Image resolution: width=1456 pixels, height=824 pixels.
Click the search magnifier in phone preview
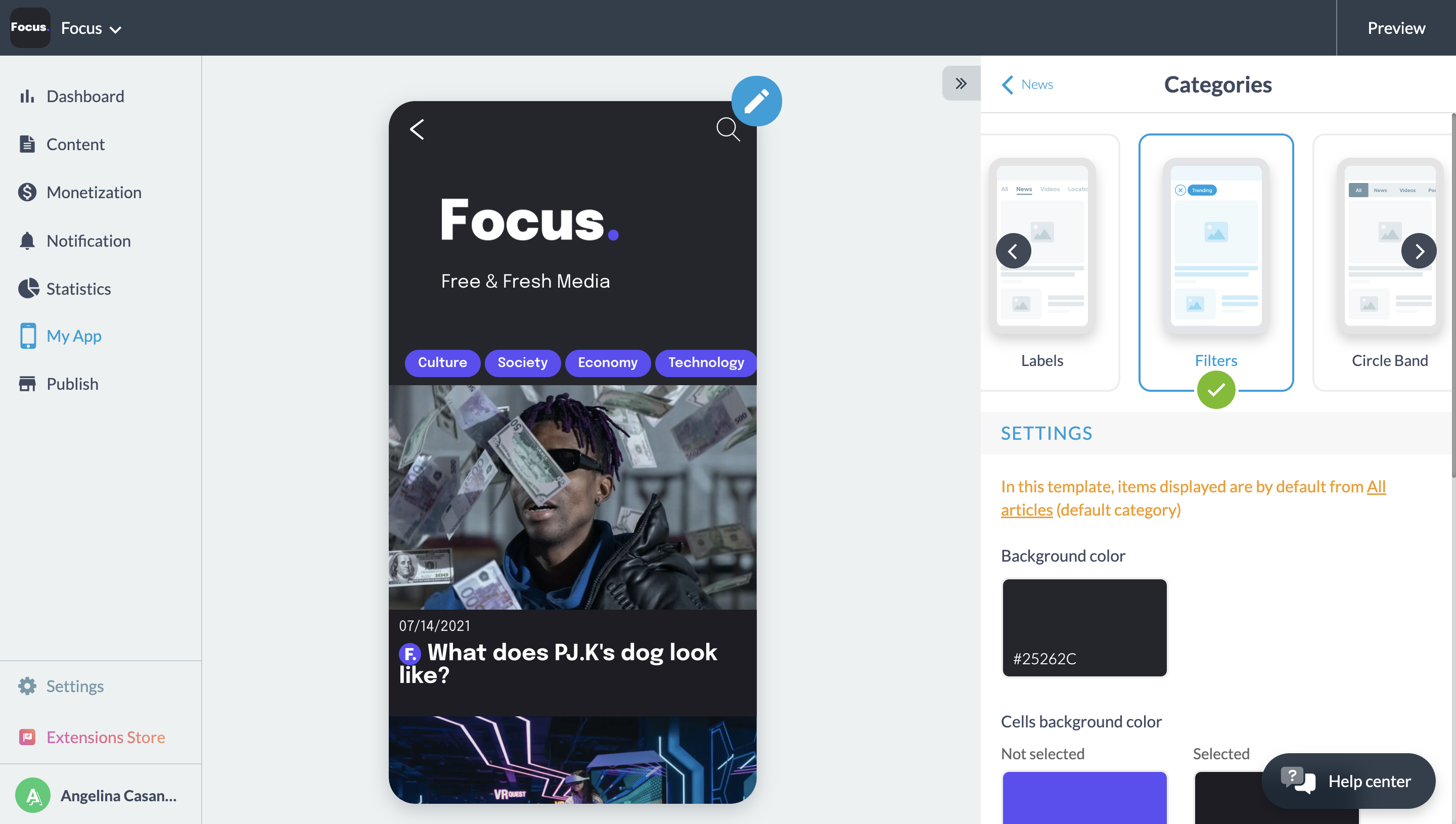[727, 129]
